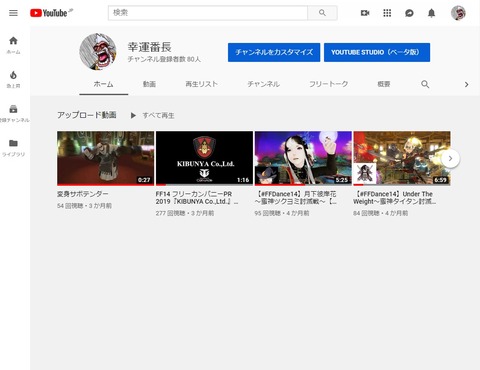The height and width of the screenshot is (370, 480).
Task: Switch to the 再生リスト tab
Action: 201,84
